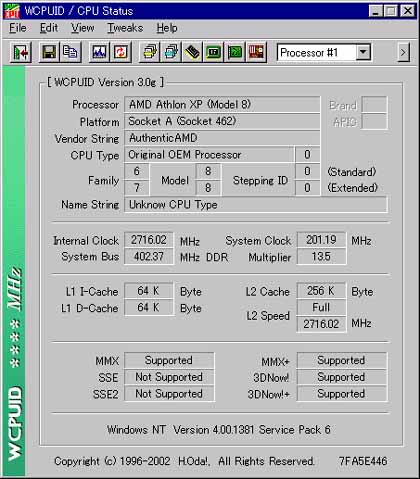The image size is (420, 479).
Task: Click the red refresh arrows icon
Action: (121, 52)
